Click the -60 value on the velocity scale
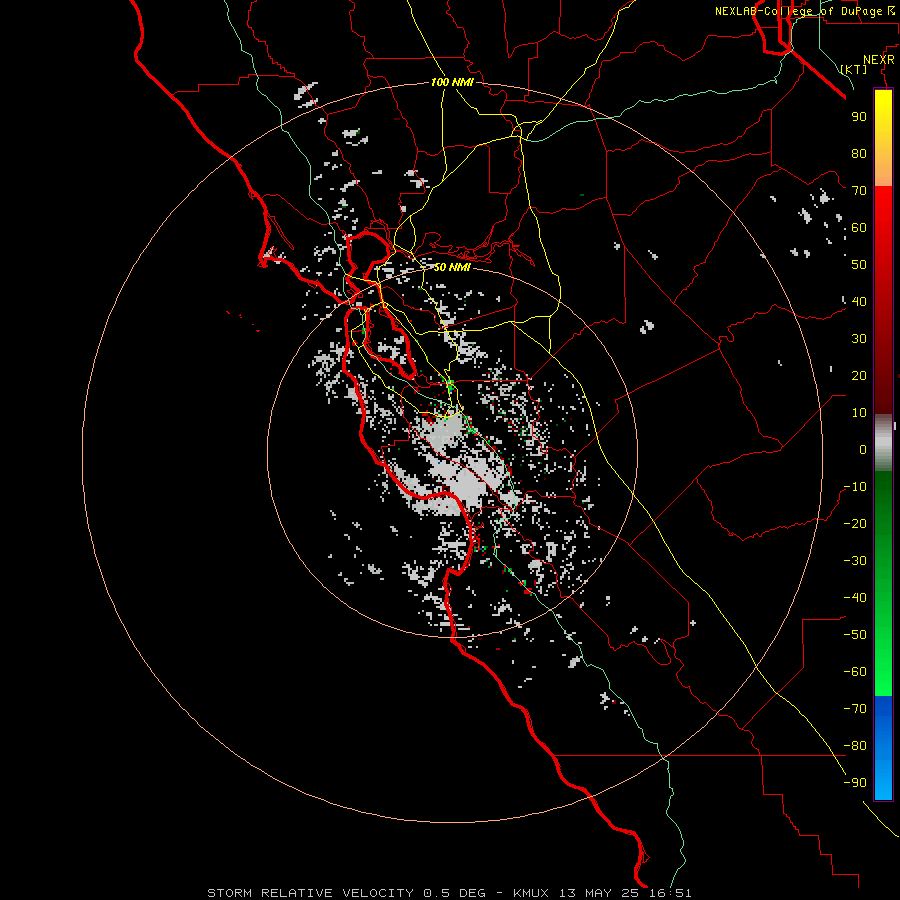 click(855, 672)
